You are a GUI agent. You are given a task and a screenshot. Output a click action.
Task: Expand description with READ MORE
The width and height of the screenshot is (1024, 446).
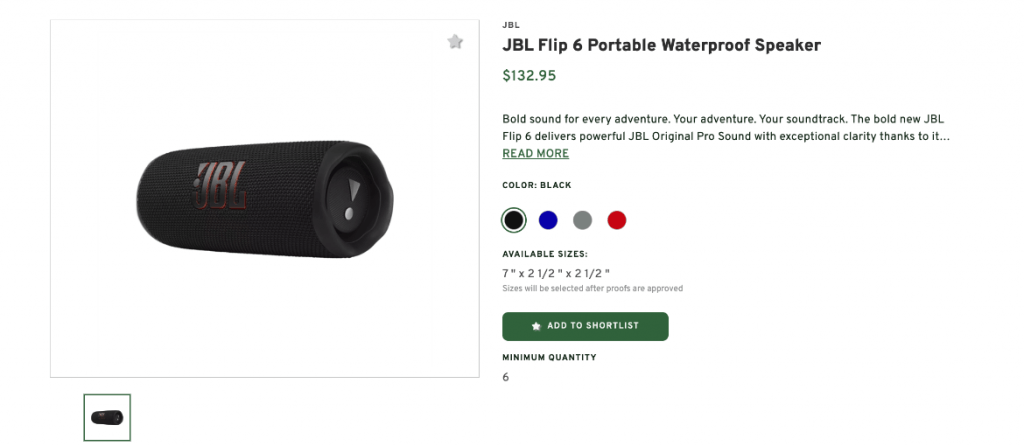(x=535, y=154)
